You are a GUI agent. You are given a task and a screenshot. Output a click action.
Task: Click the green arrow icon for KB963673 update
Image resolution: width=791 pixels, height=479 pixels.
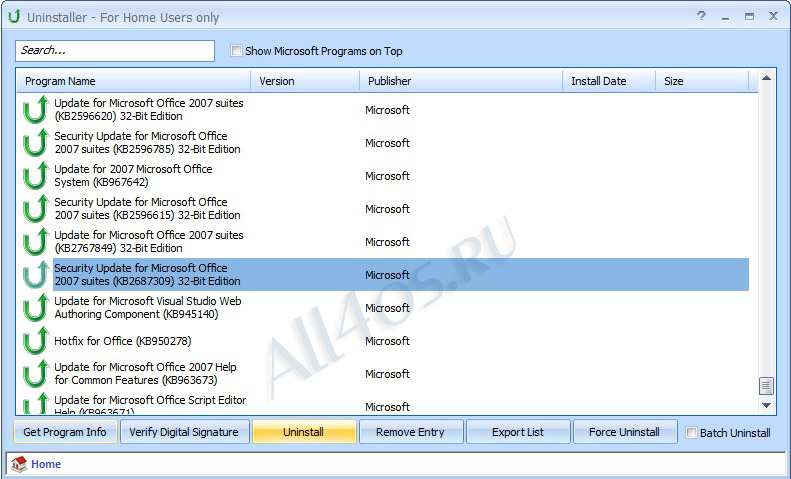[x=36, y=374]
